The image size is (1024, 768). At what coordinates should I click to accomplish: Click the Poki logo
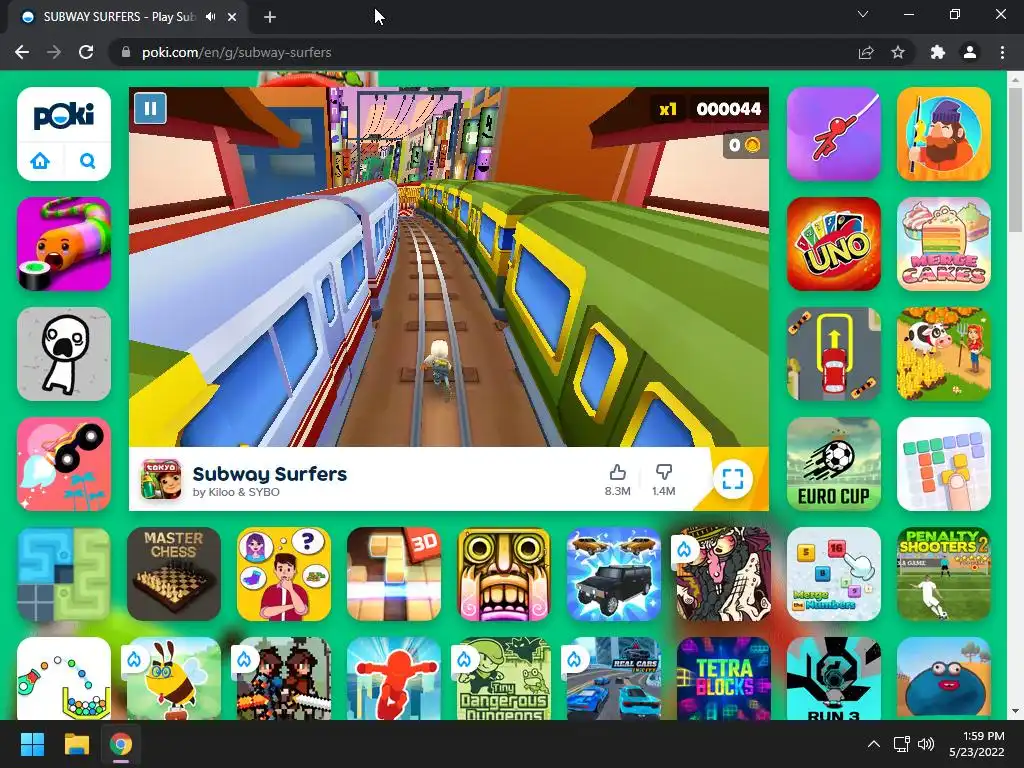(x=64, y=116)
